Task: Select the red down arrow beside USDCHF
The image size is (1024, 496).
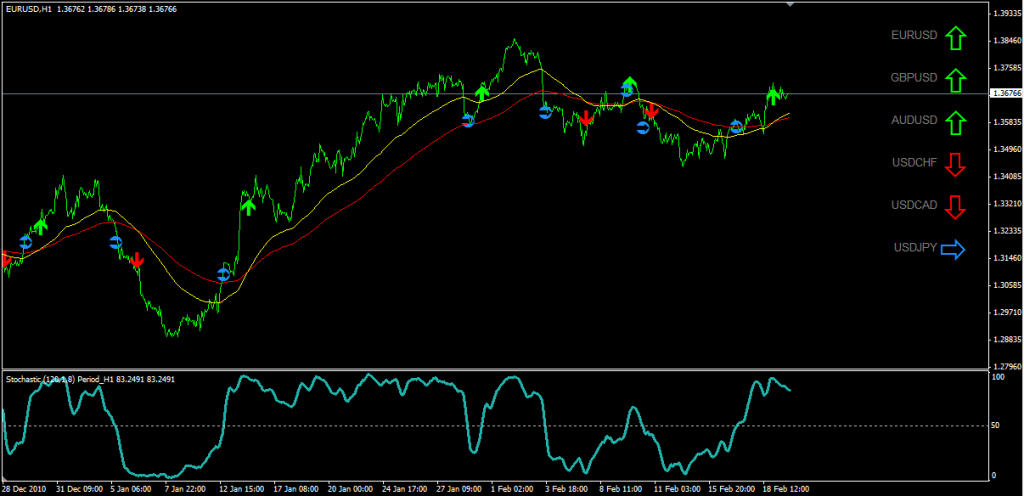Action: [955, 164]
